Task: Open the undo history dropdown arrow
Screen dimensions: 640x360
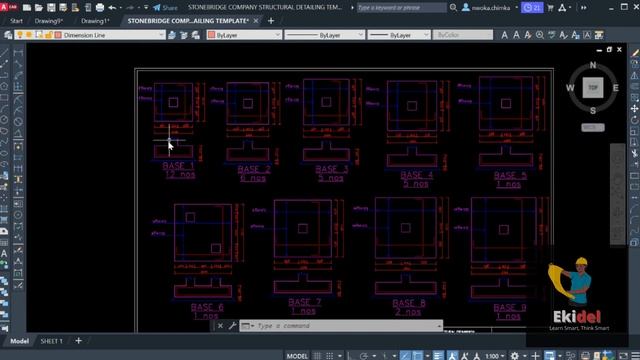Action: point(120,7)
